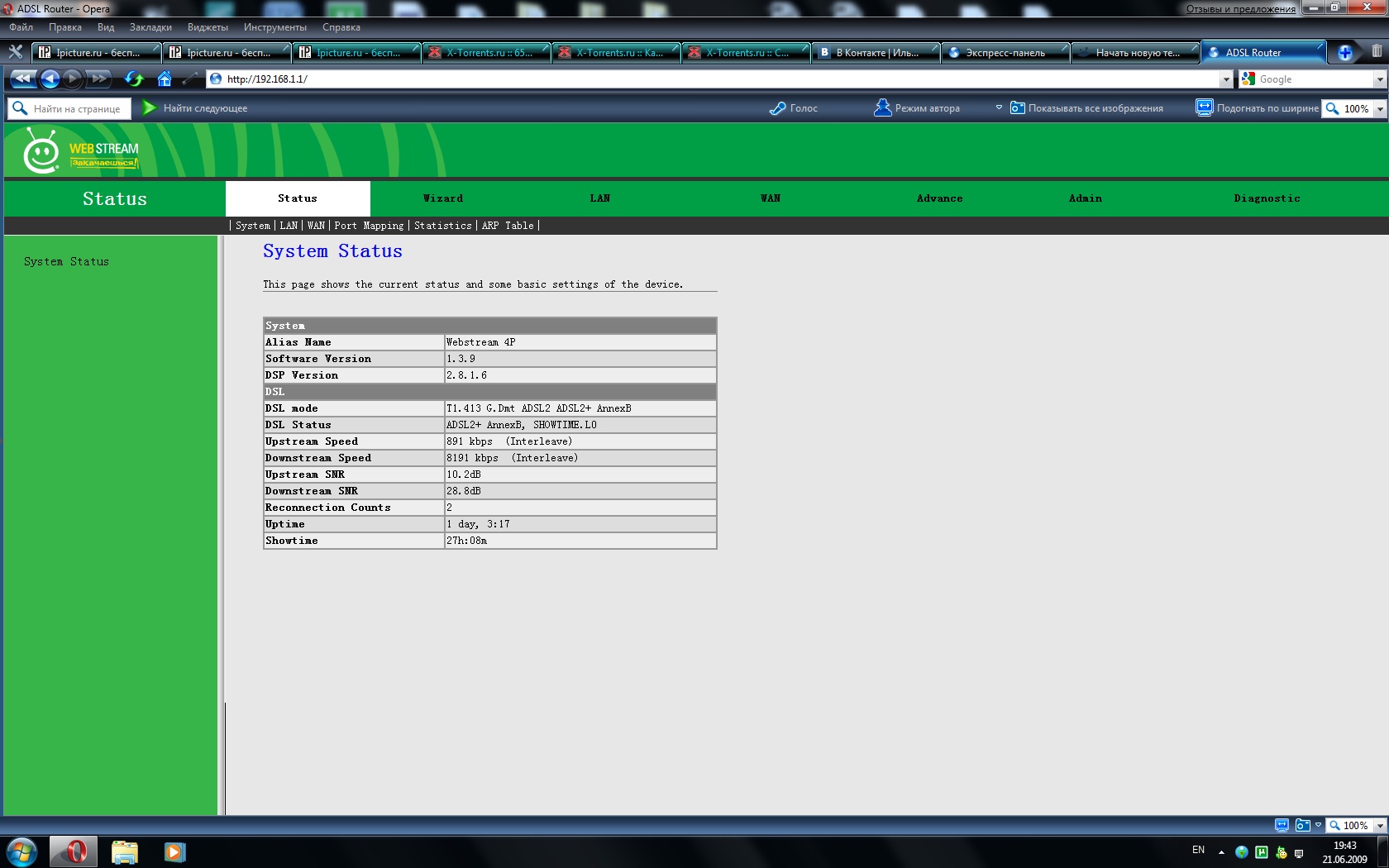The height and width of the screenshot is (868, 1389).
Task: Open the Port Mapping link
Action: click(x=369, y=226)
